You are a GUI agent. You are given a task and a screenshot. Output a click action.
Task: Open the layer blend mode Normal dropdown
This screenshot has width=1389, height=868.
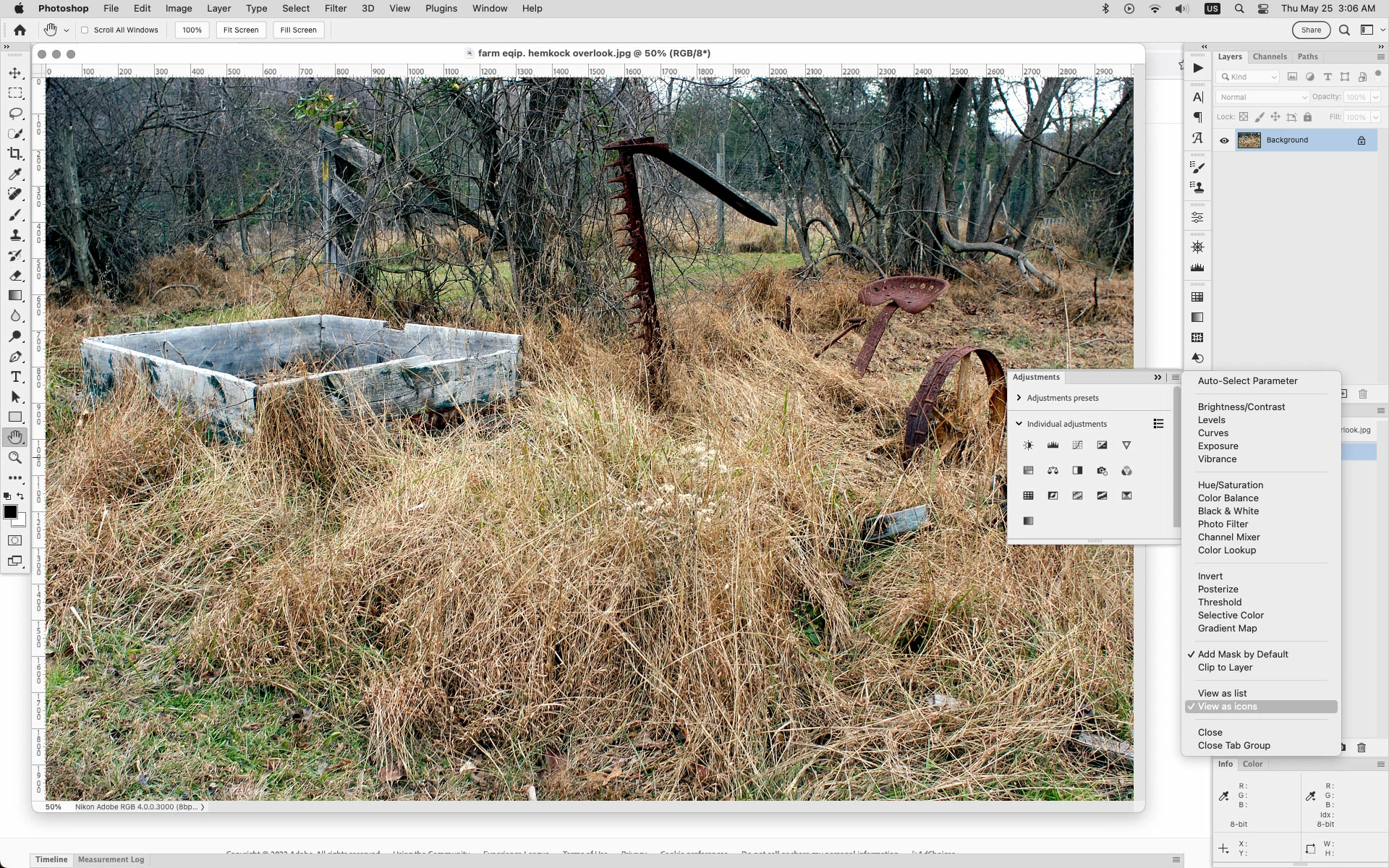1262,97
